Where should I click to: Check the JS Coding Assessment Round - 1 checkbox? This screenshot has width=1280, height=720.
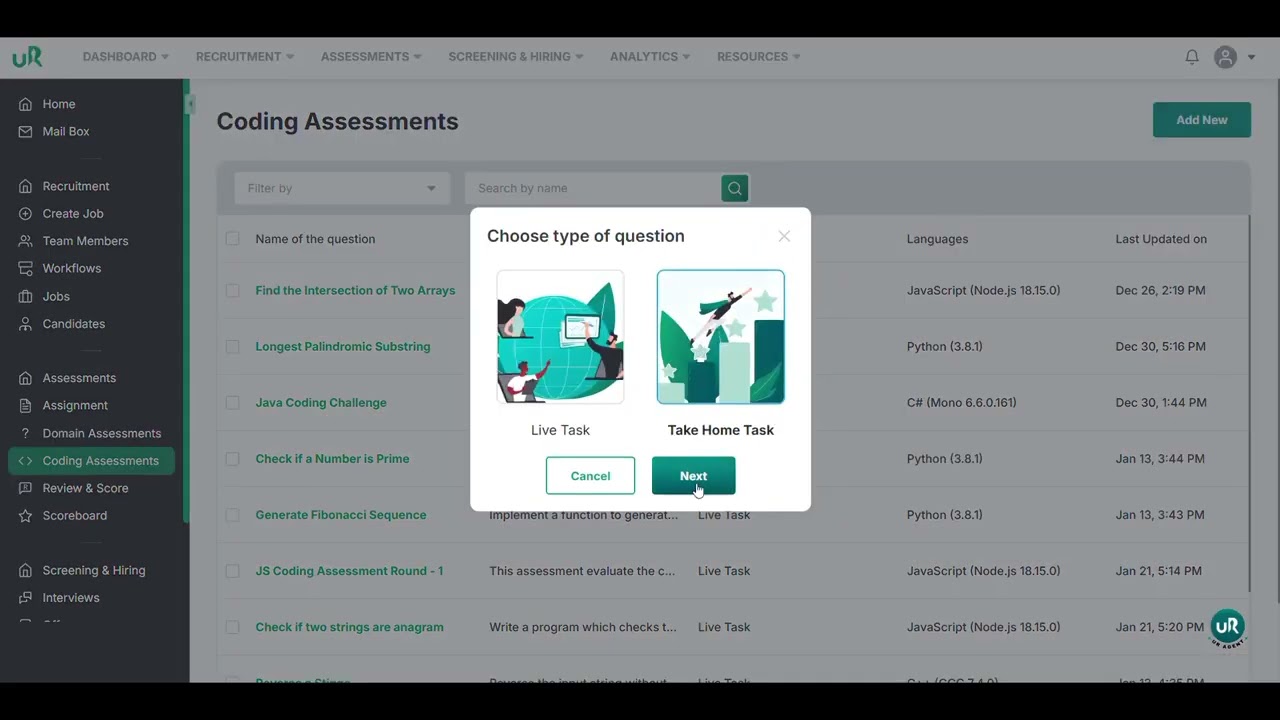click(232, 571)
